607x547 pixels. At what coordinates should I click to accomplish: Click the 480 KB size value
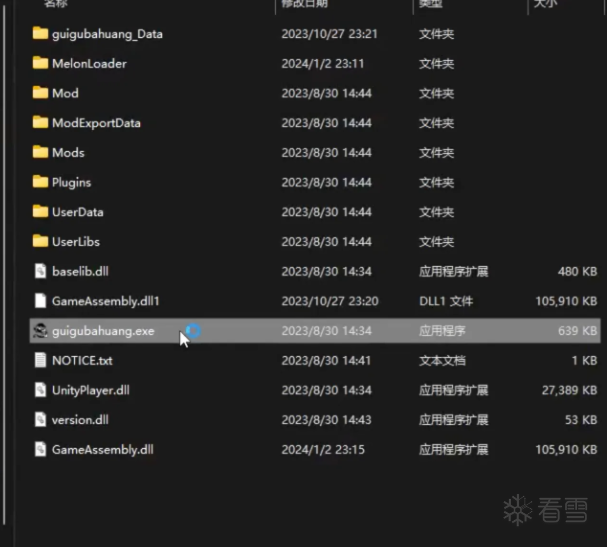(577, 271)
